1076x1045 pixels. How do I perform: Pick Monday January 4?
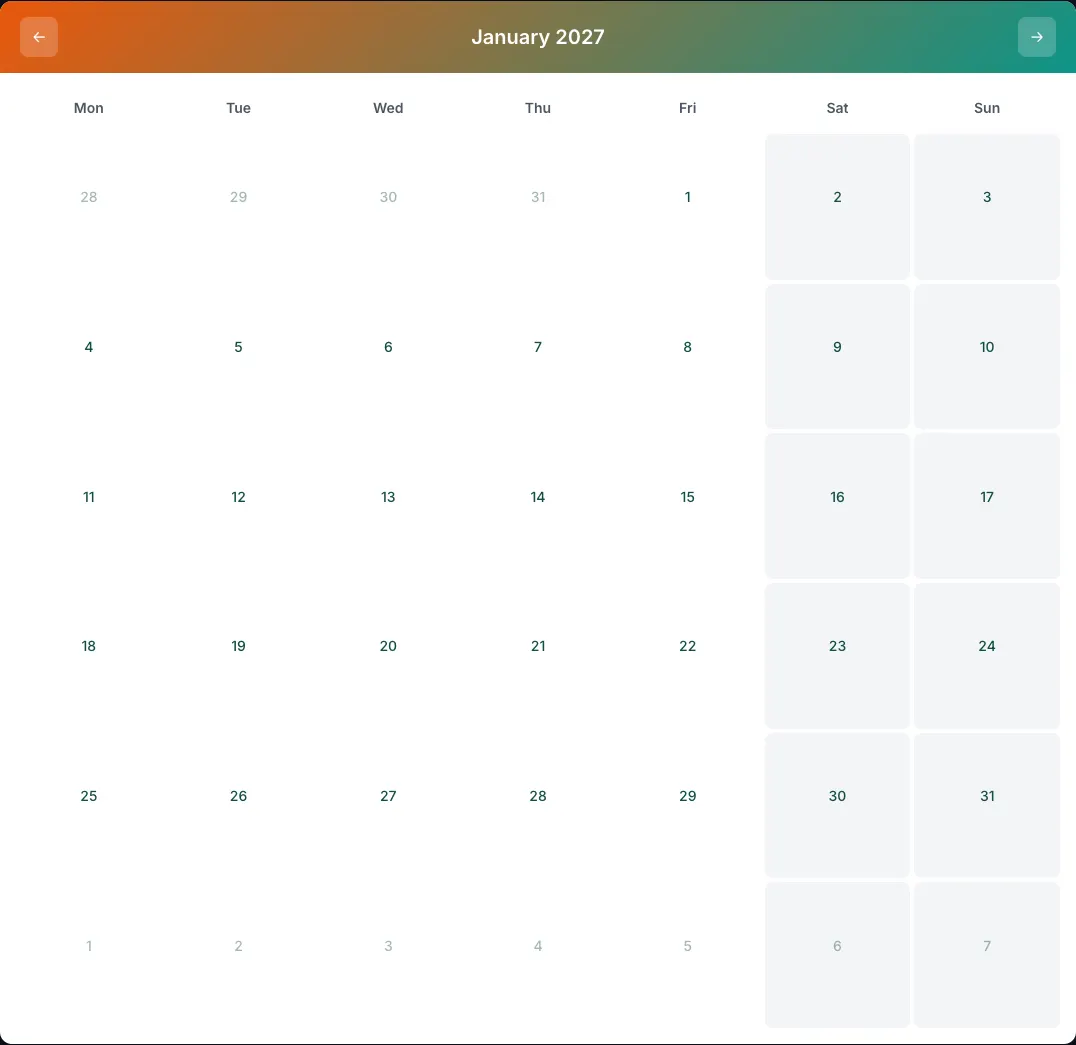(x=89, y=356)
